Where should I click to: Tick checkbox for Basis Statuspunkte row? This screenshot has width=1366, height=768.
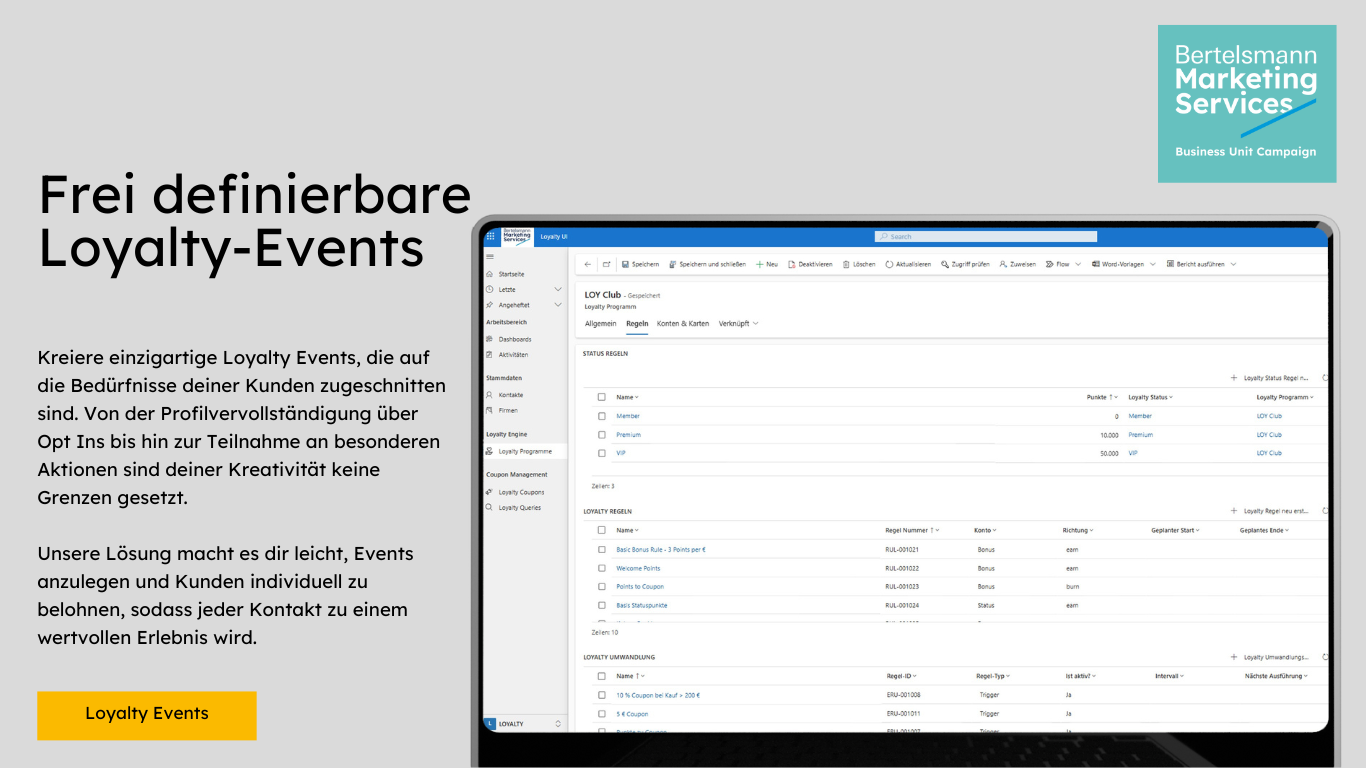pos(602,605)
